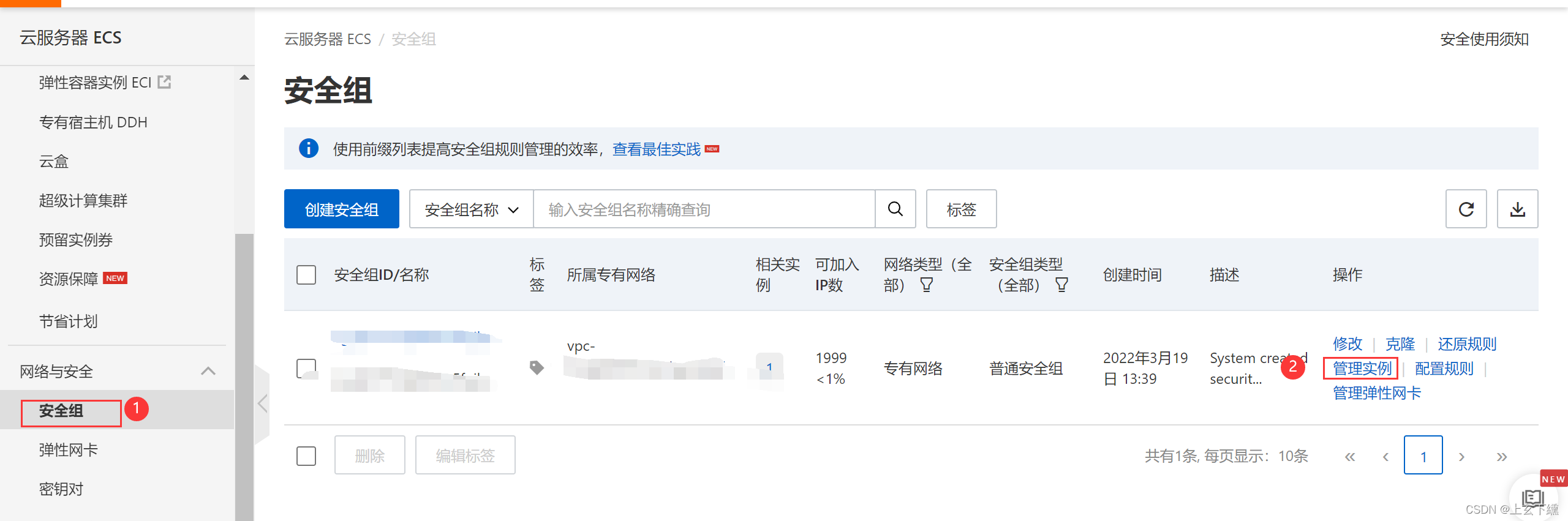Open 预留实例券 menu item

tap(76, 240)
